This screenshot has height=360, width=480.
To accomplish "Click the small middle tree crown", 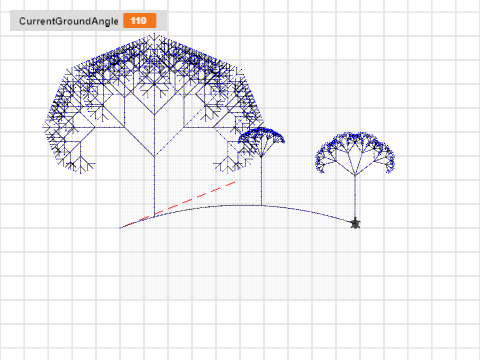I will tap(261, 142).
